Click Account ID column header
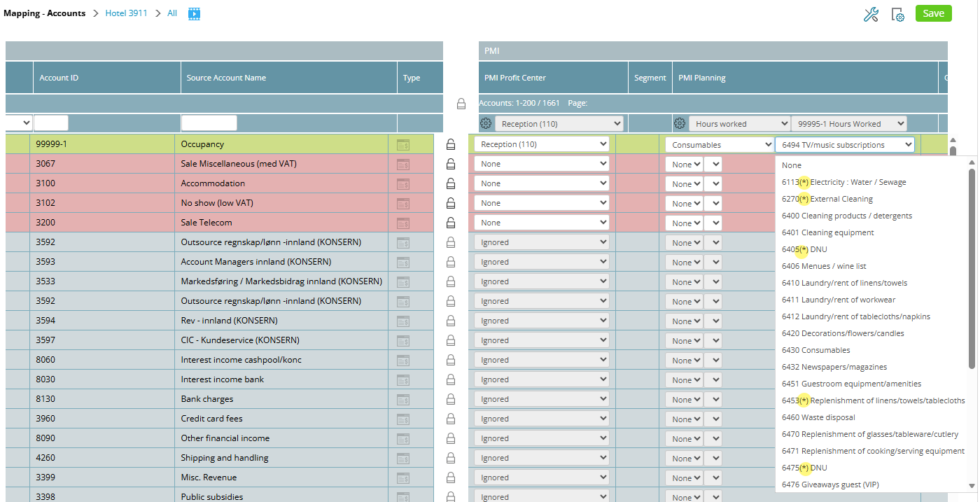 106,78
